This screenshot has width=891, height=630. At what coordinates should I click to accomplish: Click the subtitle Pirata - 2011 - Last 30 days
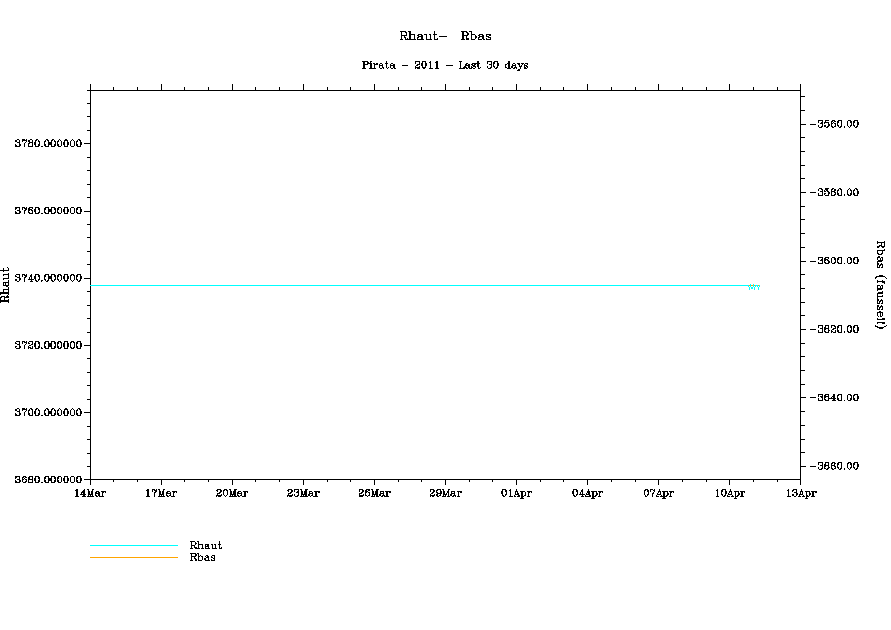pos(445,65)
